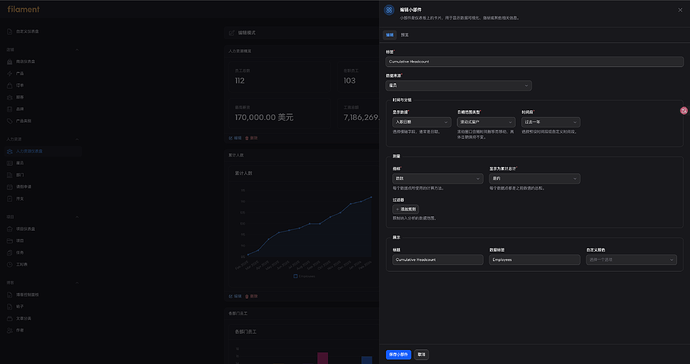
Task: Collapse the 商店 shop sidebar group
Action: click(x=77, y=50)
